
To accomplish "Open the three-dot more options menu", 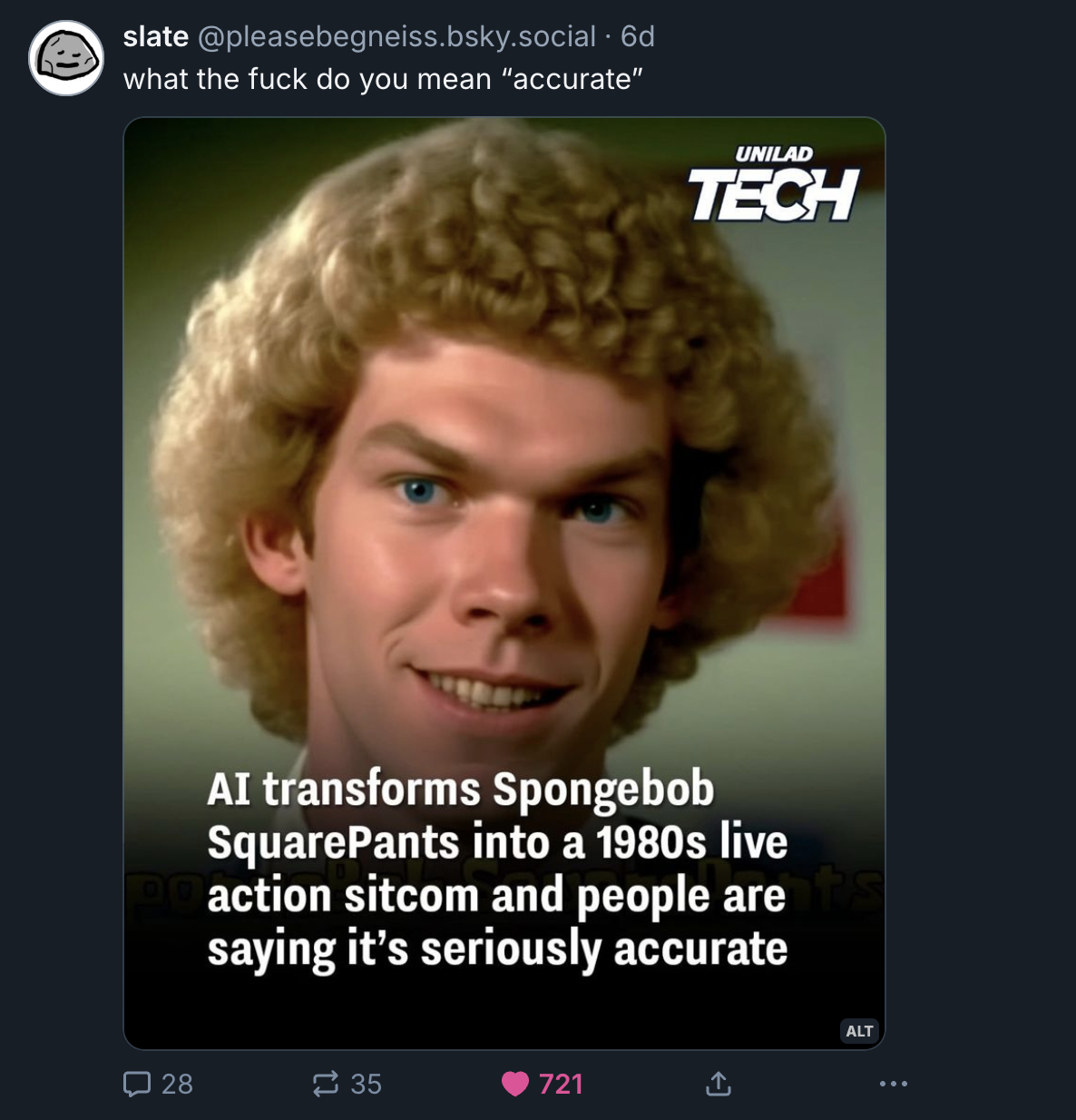I will pos(893,1084).
